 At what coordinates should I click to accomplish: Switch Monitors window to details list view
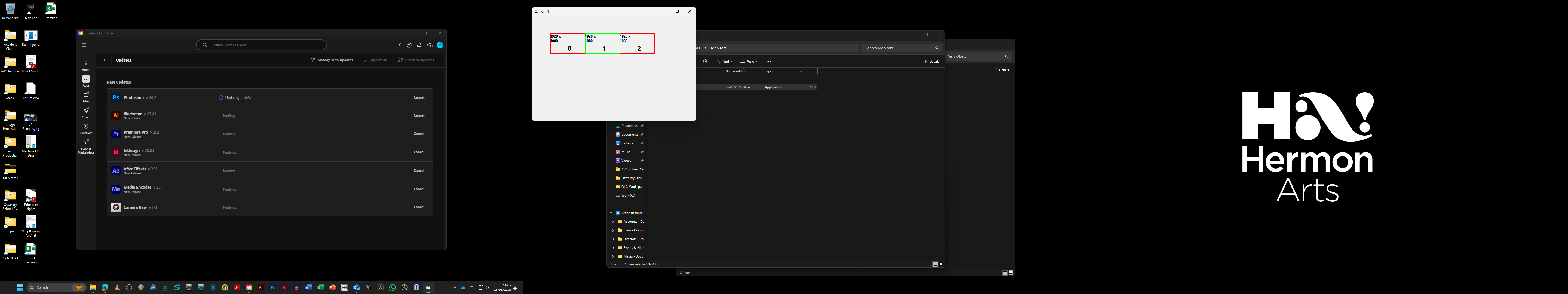click(935, 264)
